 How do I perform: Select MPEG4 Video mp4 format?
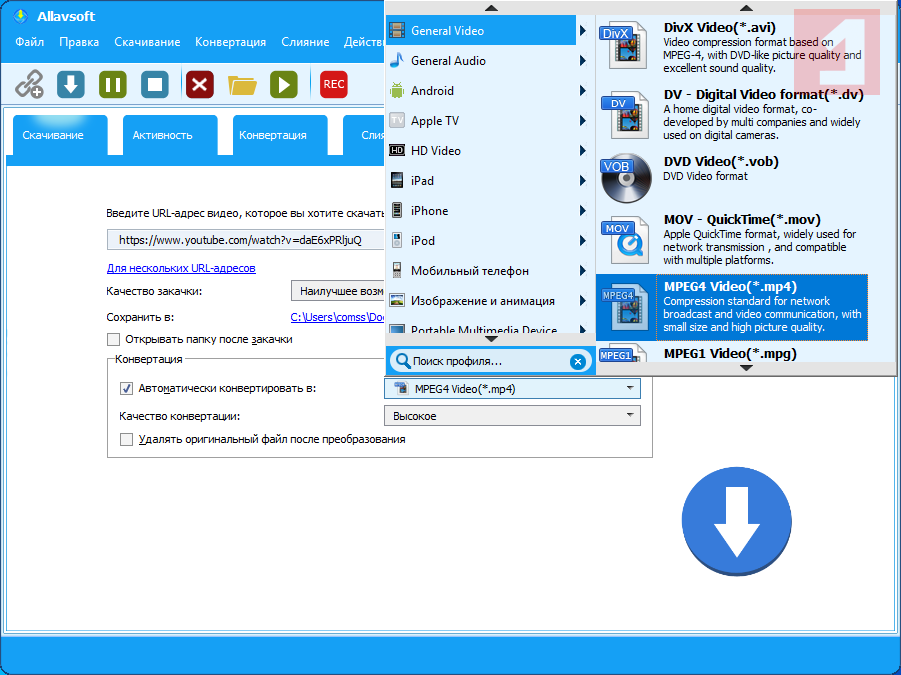pos(732,307)
